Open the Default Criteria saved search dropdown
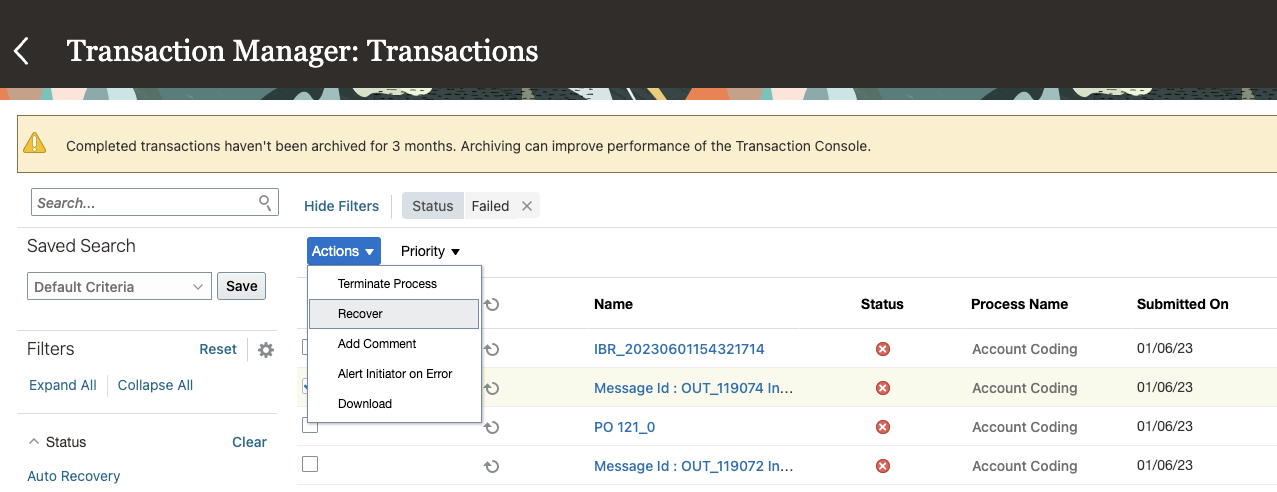 tap(119, 287)
